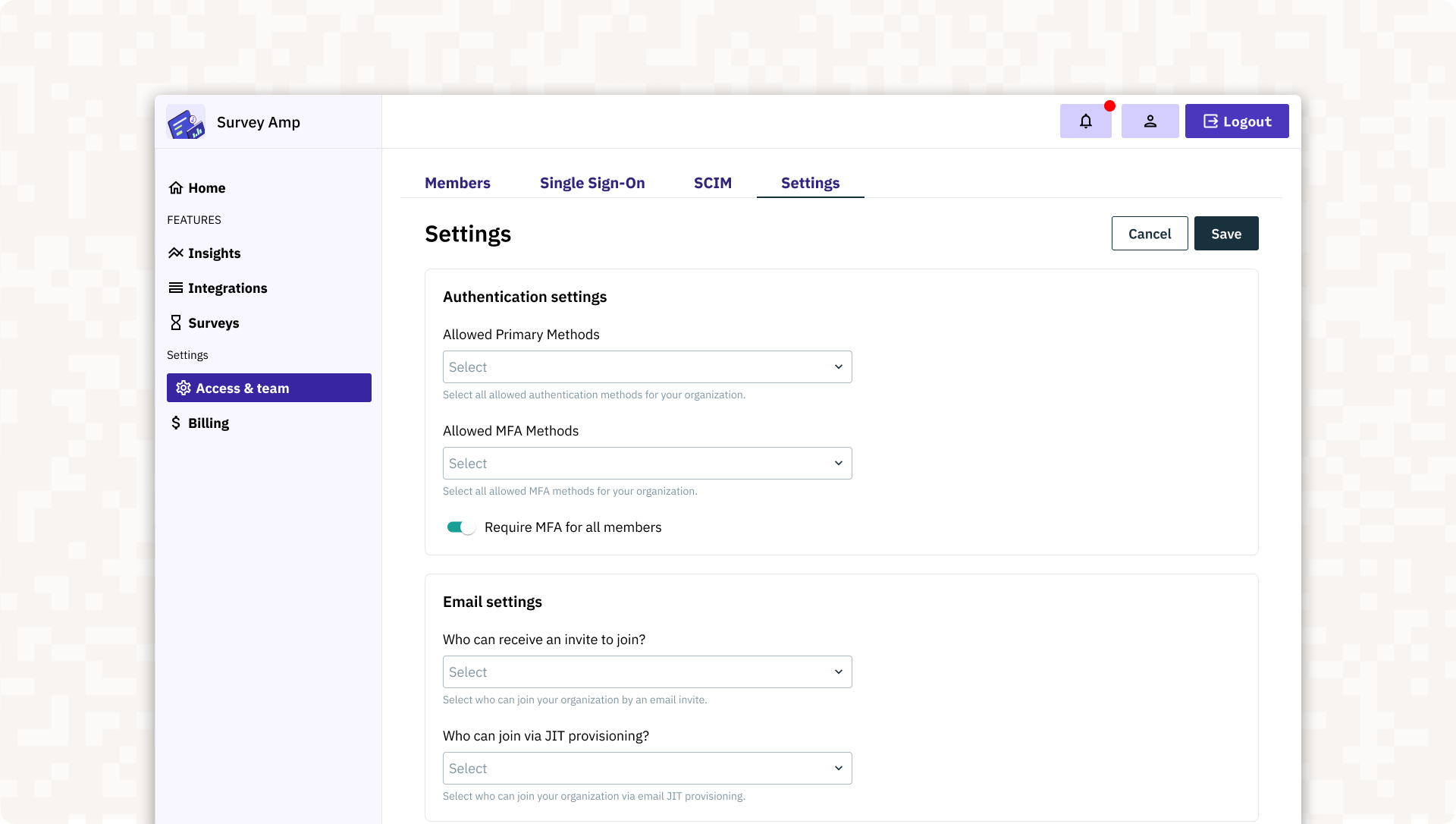Switch to the Single Sign-On tab
Viewport: 1456px width, 824px height.
[592, 183]
